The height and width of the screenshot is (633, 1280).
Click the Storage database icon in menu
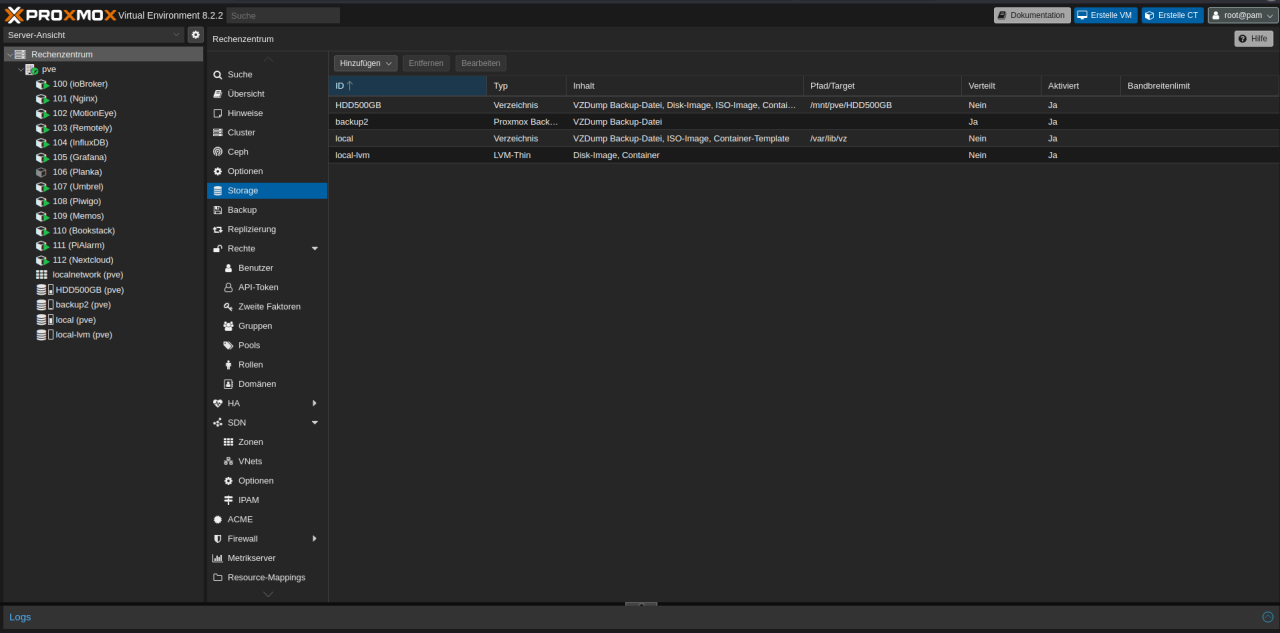tap(218, 191)
